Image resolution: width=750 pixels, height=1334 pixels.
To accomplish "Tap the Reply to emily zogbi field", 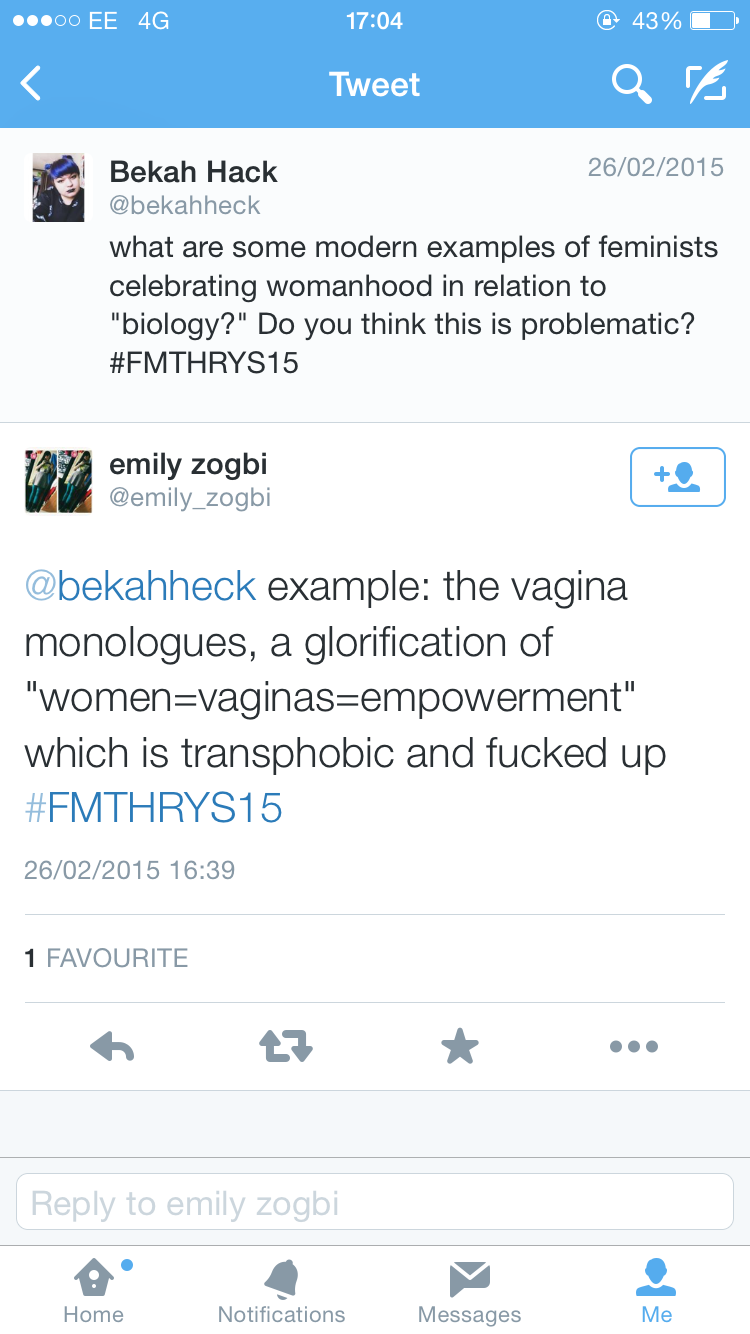I will point(375,1202).
